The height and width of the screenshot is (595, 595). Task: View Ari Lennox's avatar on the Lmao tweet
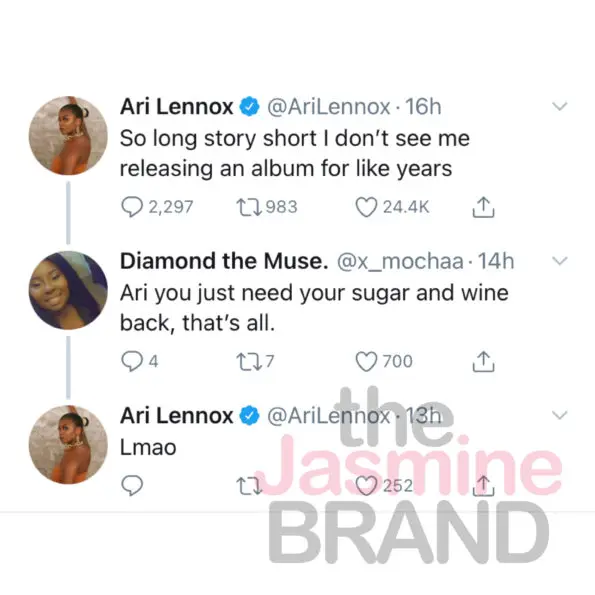[x=68, y=445]
